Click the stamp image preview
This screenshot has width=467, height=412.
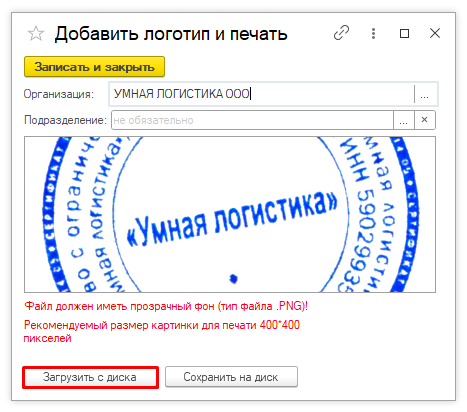[230, 214]
